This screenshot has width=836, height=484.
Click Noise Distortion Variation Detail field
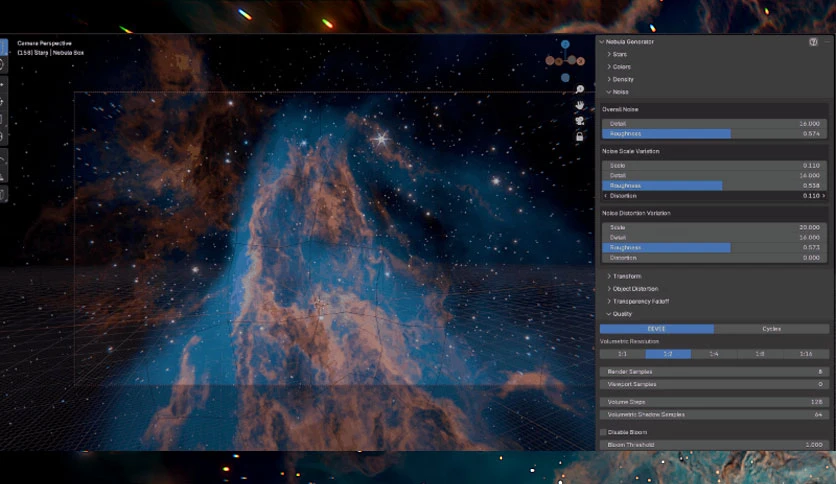(714, 237)
